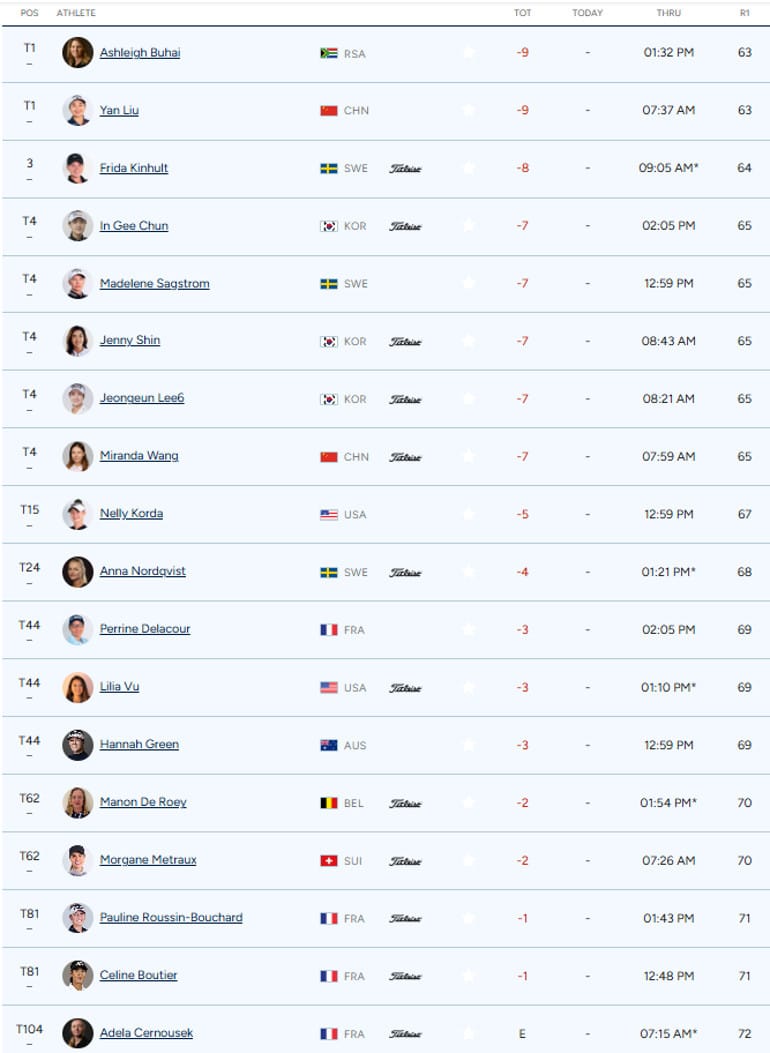
Task: Toggle favorite star for Celine Boutier
Action: pyautogui.click(x=469, y=976)
